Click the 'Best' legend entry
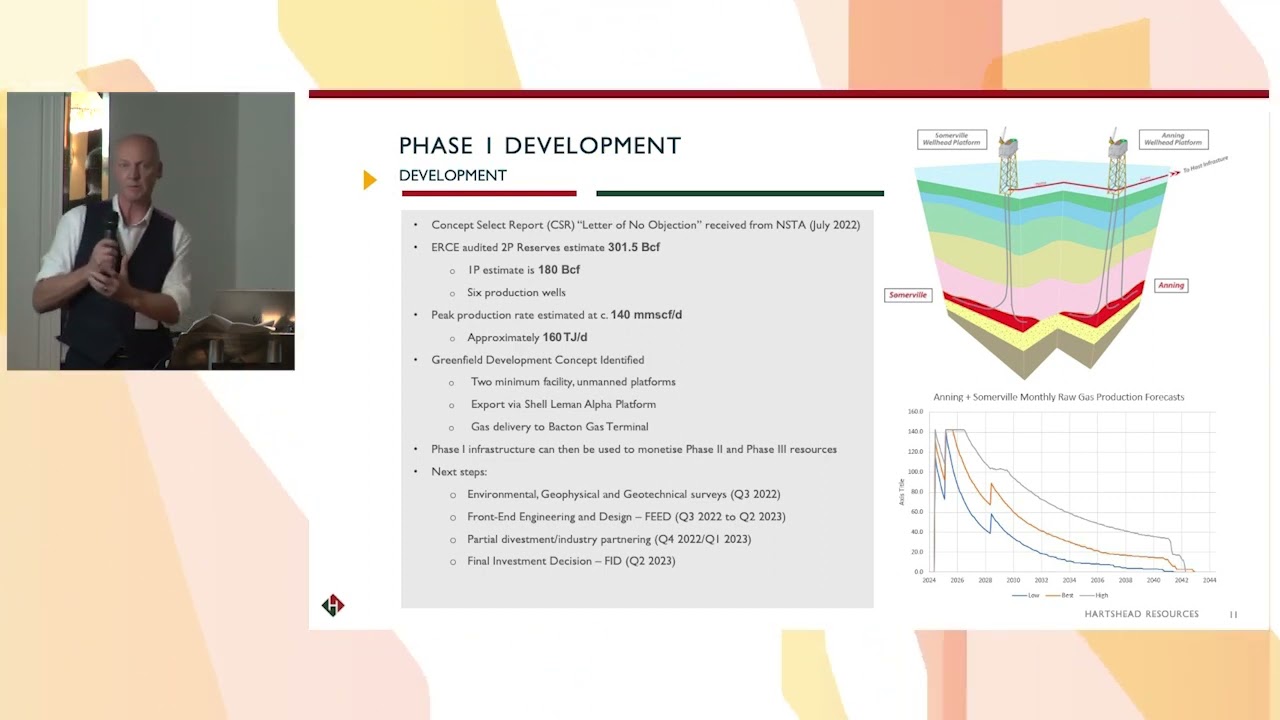Screen dimensions: 1280x720 (x=1060, y=595)
